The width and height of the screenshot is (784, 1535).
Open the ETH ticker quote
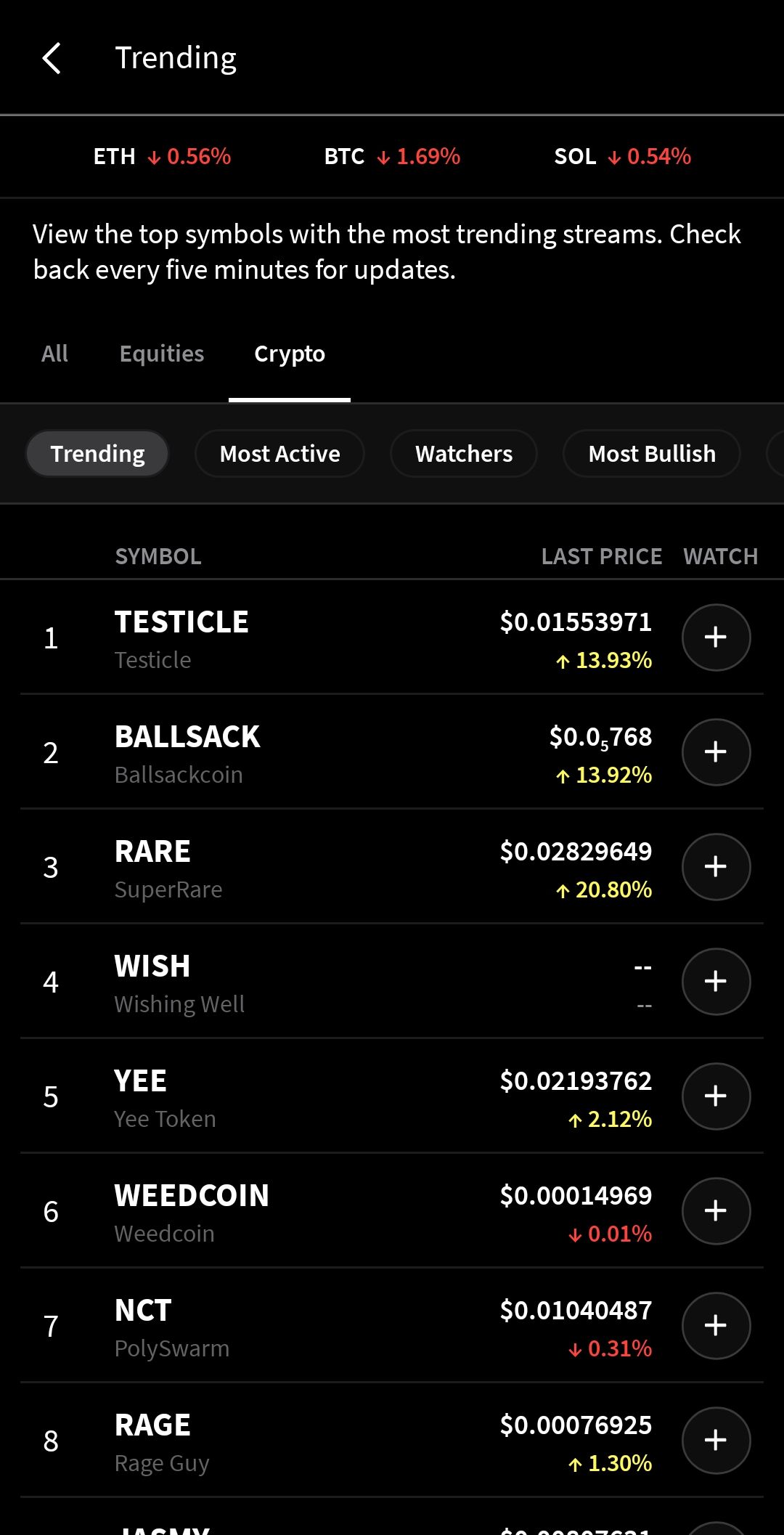click(x=162, y=156)
